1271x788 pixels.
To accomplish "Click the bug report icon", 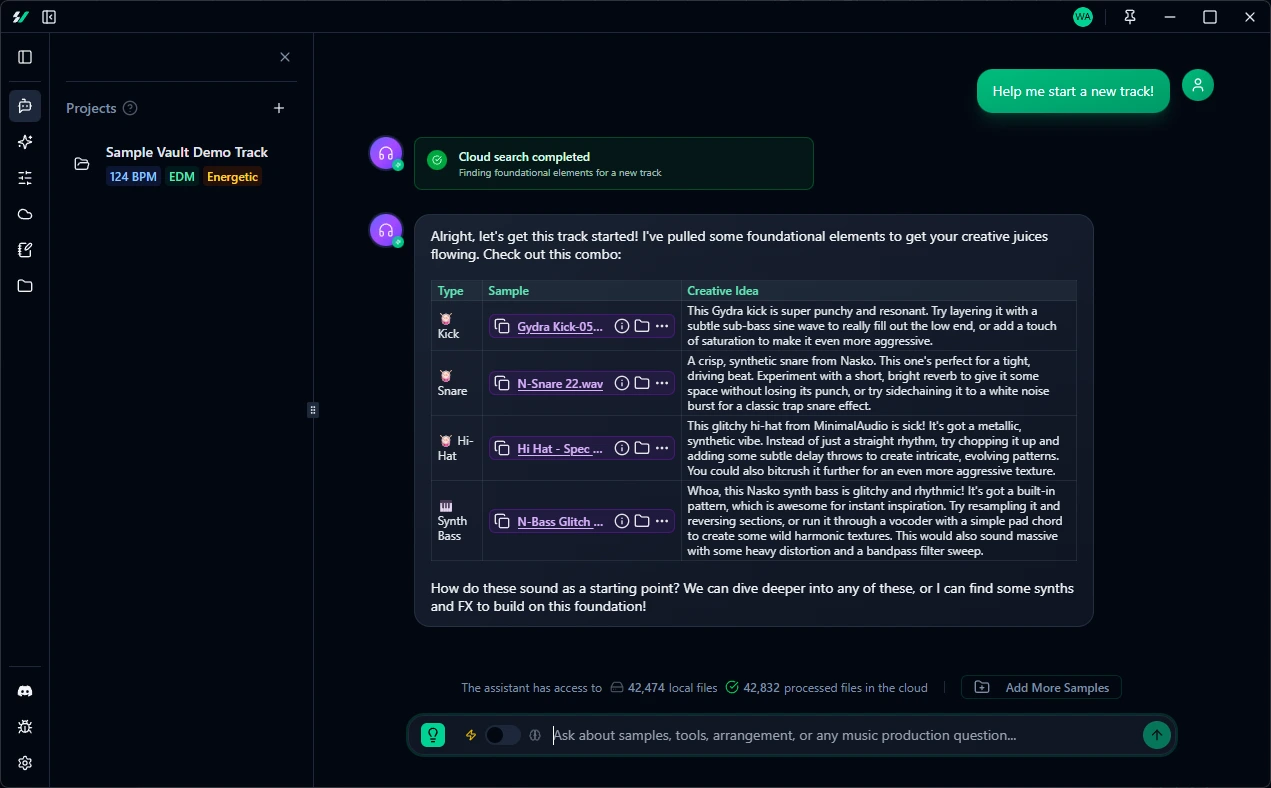I will click(x=25, y=727).
